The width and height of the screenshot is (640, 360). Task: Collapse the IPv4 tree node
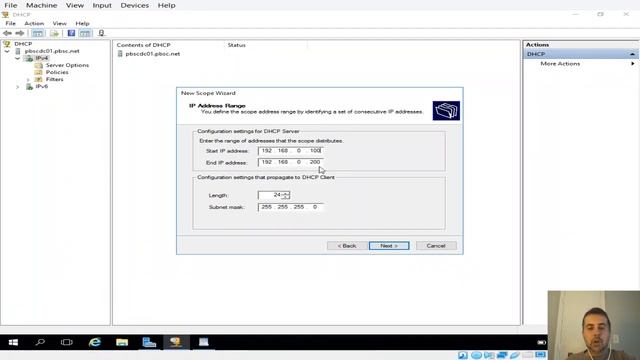pyautogui.click(x=18, y=58)
